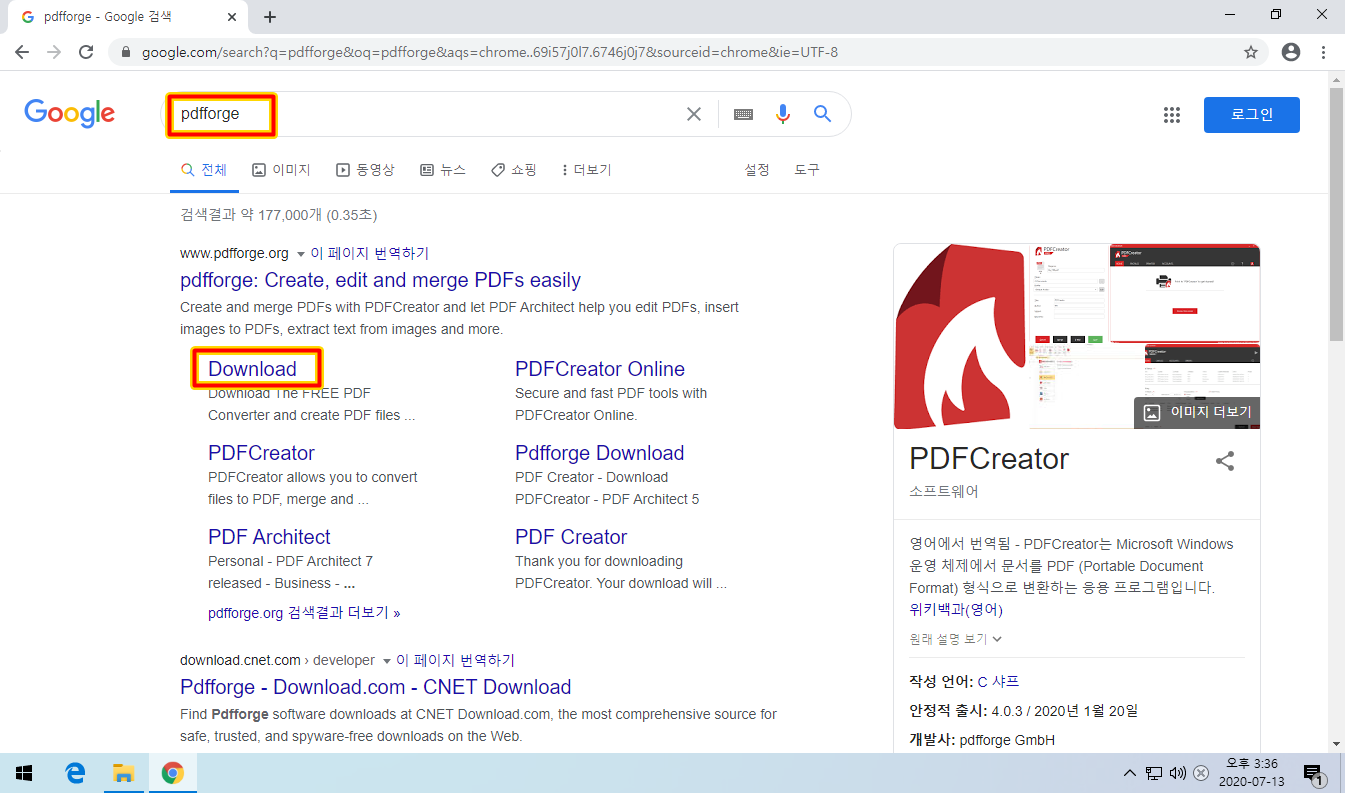Reload the page with the refresh icon
This screenshot has width=1345, height=793.
[x=86, y=52]
